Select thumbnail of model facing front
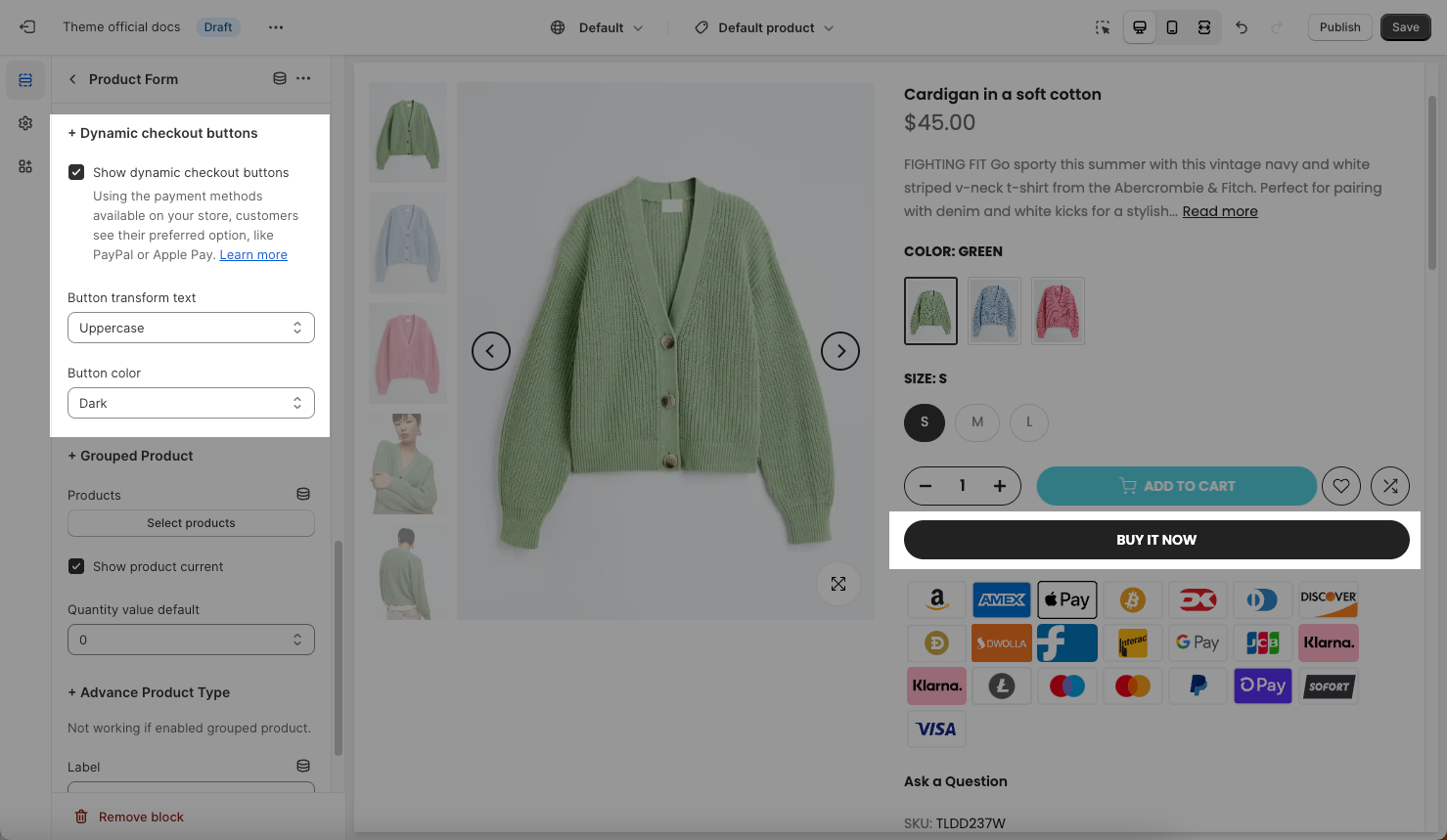 pos(408,464)
